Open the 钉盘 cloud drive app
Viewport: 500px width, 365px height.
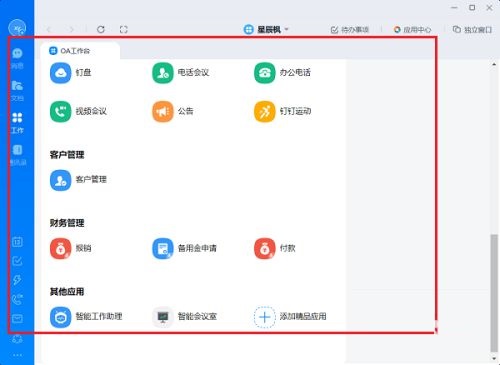[60, 73]
